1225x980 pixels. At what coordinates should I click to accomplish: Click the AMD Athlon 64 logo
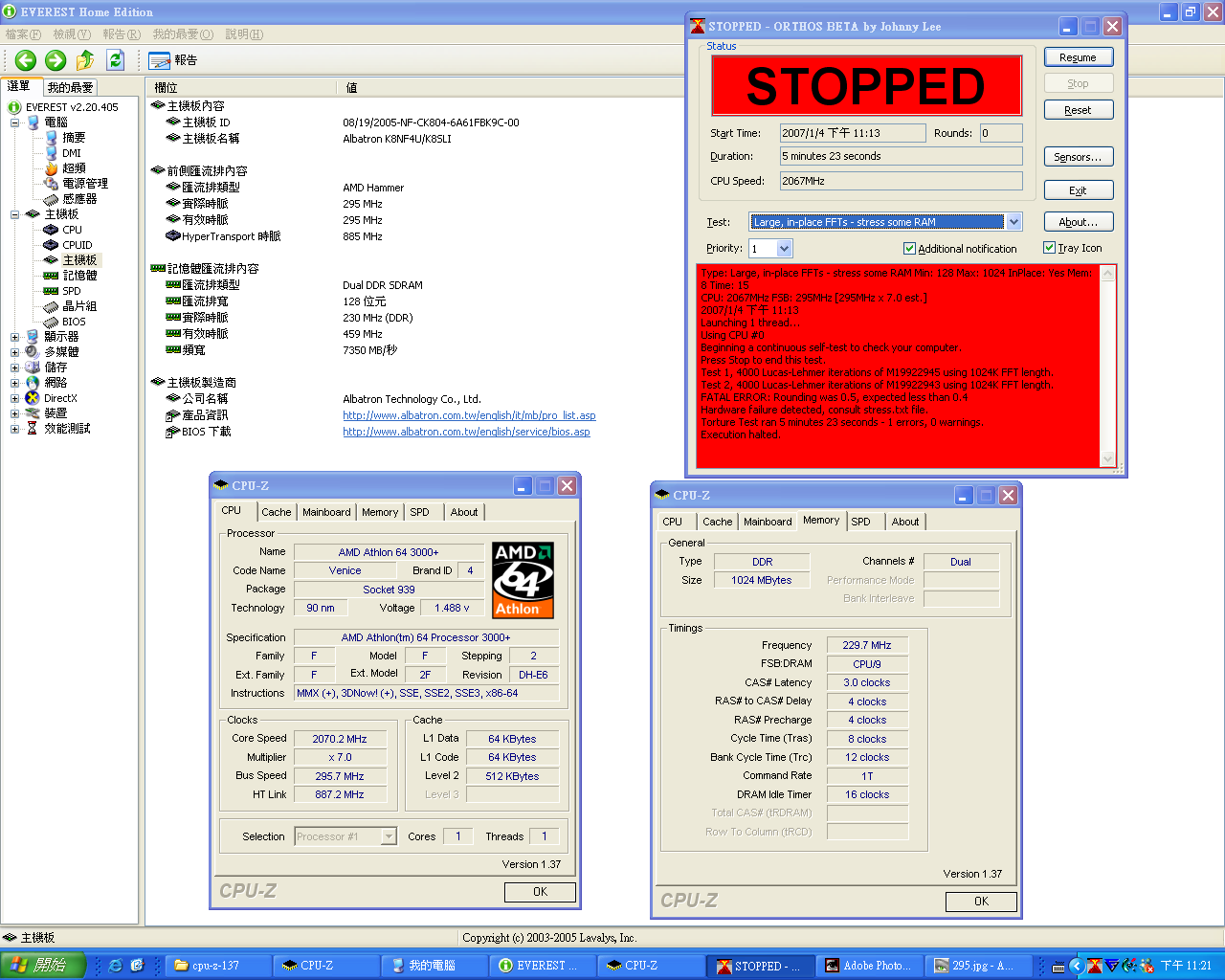tap(523, 580)
